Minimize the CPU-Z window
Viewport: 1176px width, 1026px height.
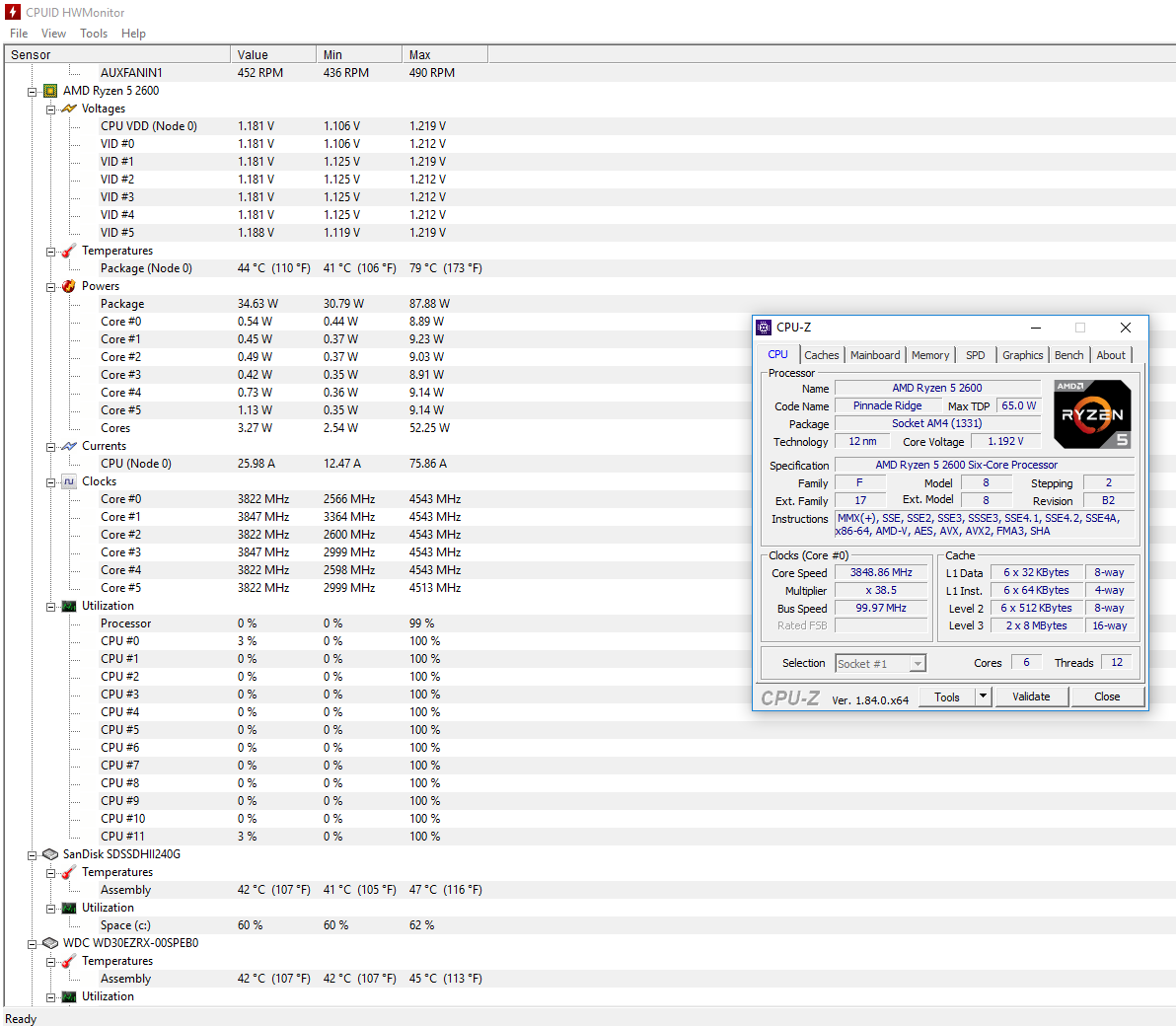click(1036, 327)
